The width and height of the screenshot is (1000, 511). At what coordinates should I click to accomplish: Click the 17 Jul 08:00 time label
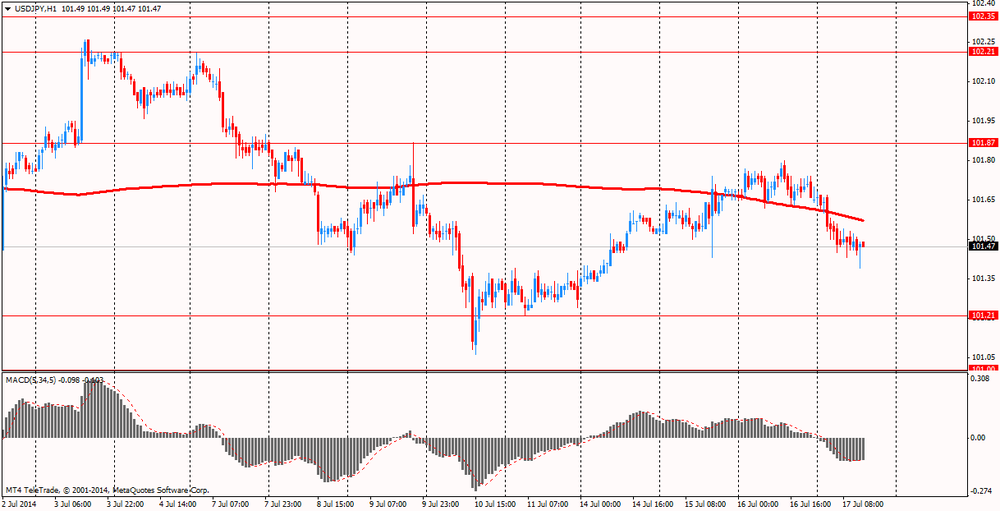tap(864, 504)
